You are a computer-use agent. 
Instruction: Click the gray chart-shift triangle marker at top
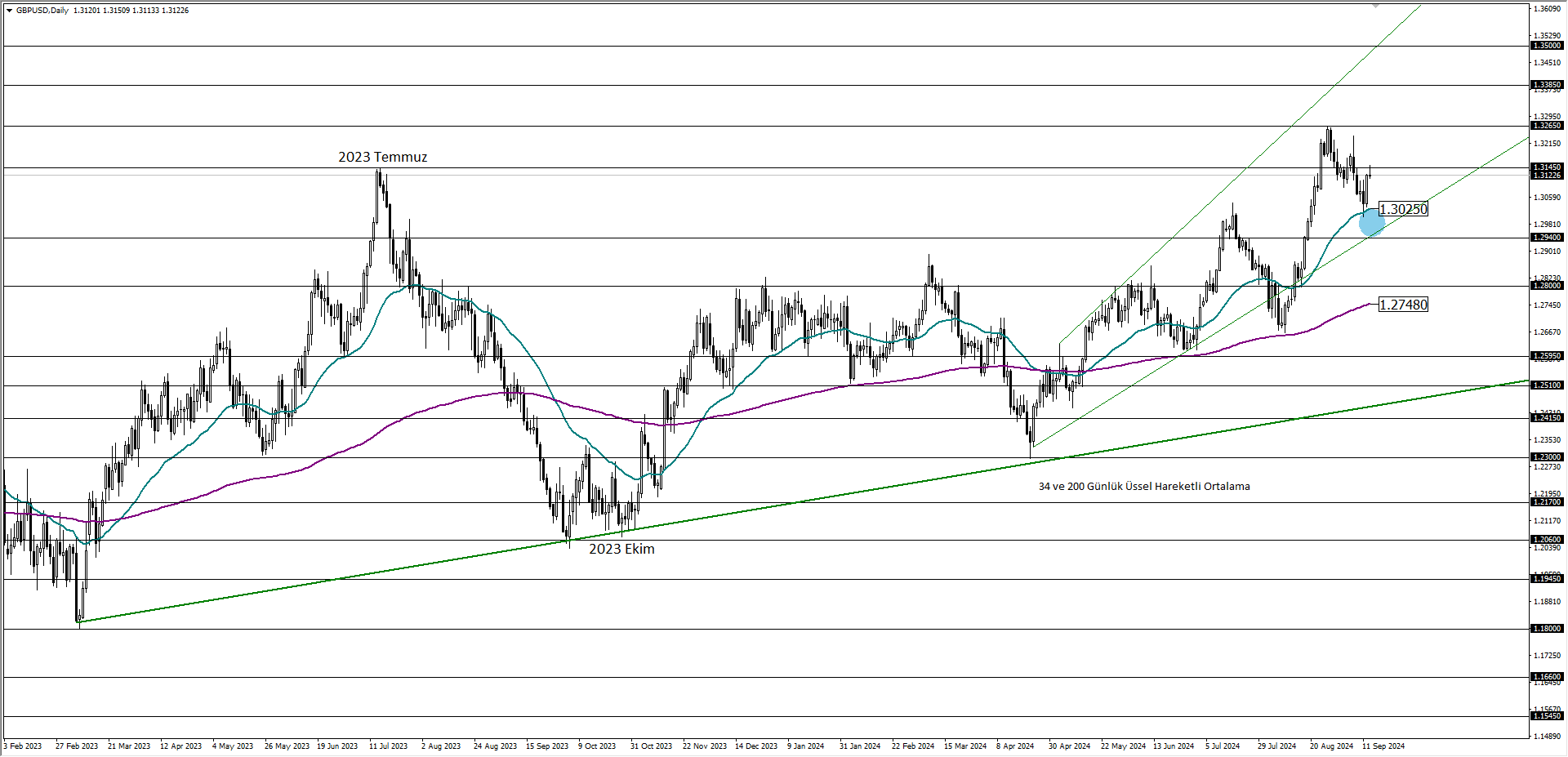pos(1375,6)
